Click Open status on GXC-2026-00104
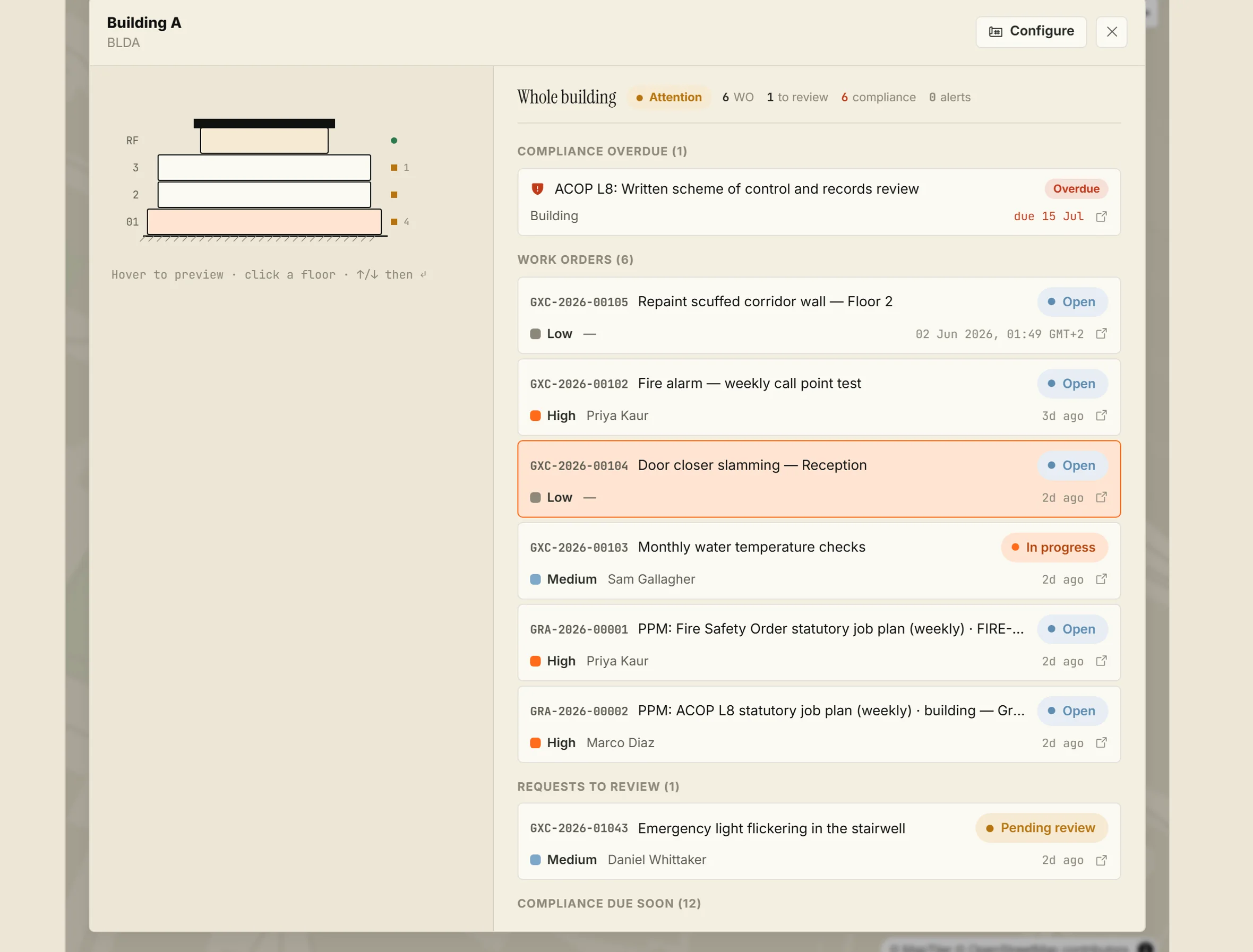Viewport: 1253px width, 952px height. tap(1072, 465)
